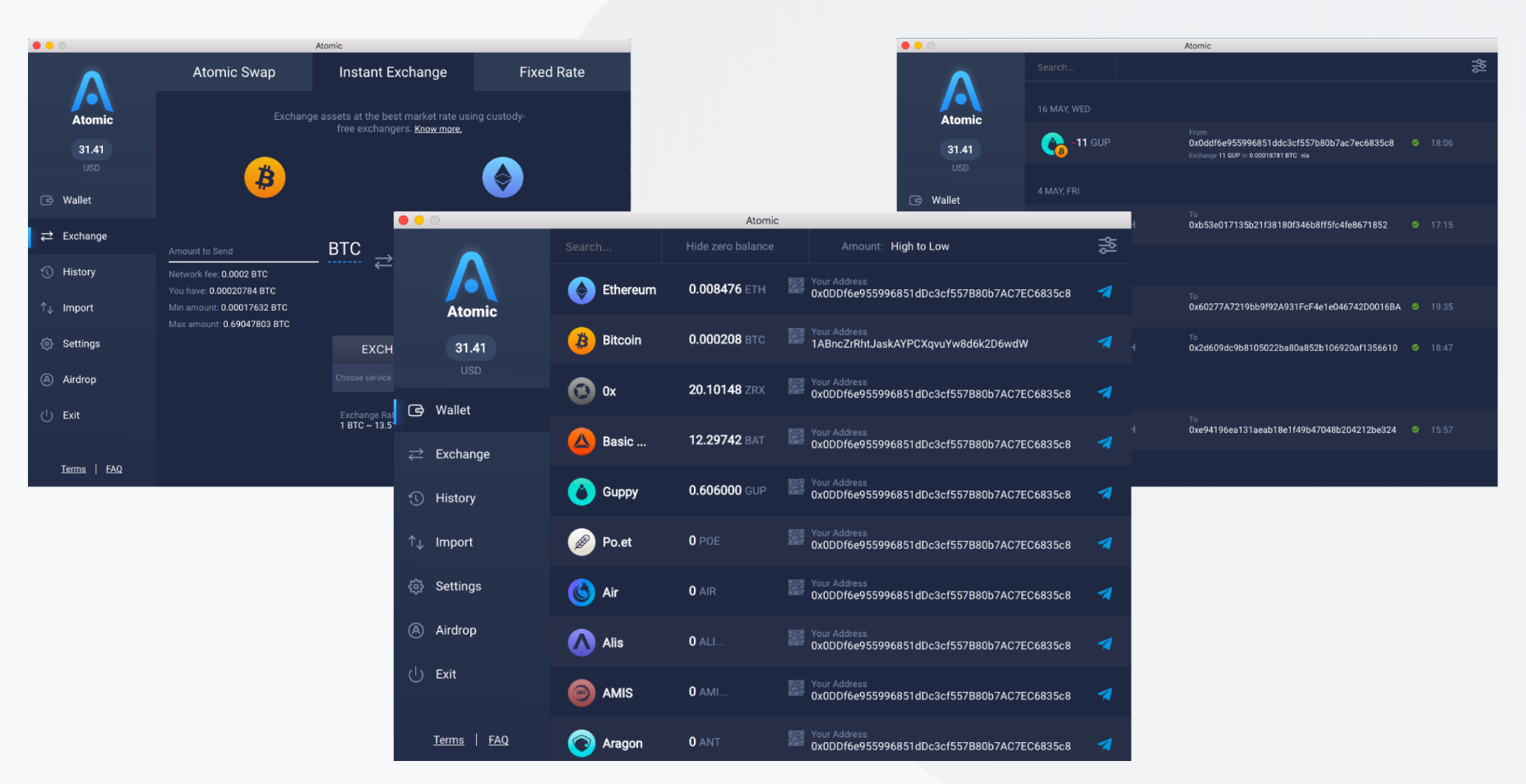
Task: Open the Know more link in Exchange window
Action: [x=438, y=129]
